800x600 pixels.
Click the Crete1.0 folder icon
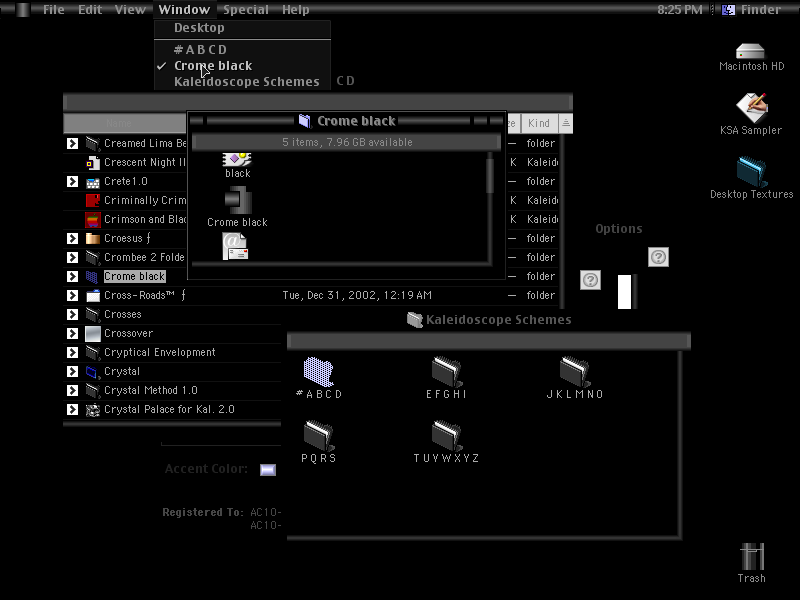tap(93, 182)
